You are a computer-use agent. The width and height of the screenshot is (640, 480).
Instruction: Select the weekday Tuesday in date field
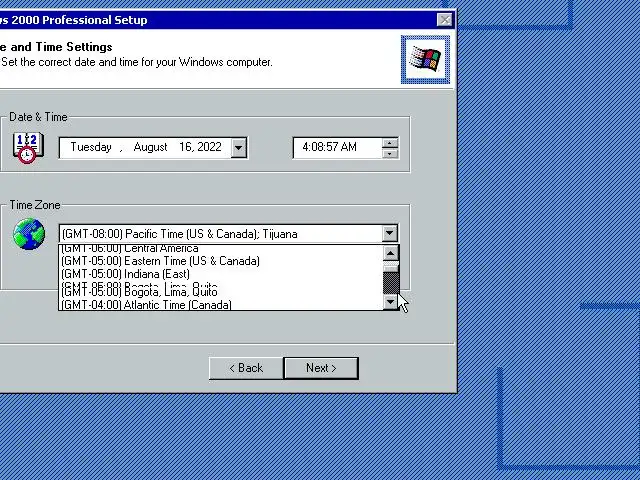91,147
